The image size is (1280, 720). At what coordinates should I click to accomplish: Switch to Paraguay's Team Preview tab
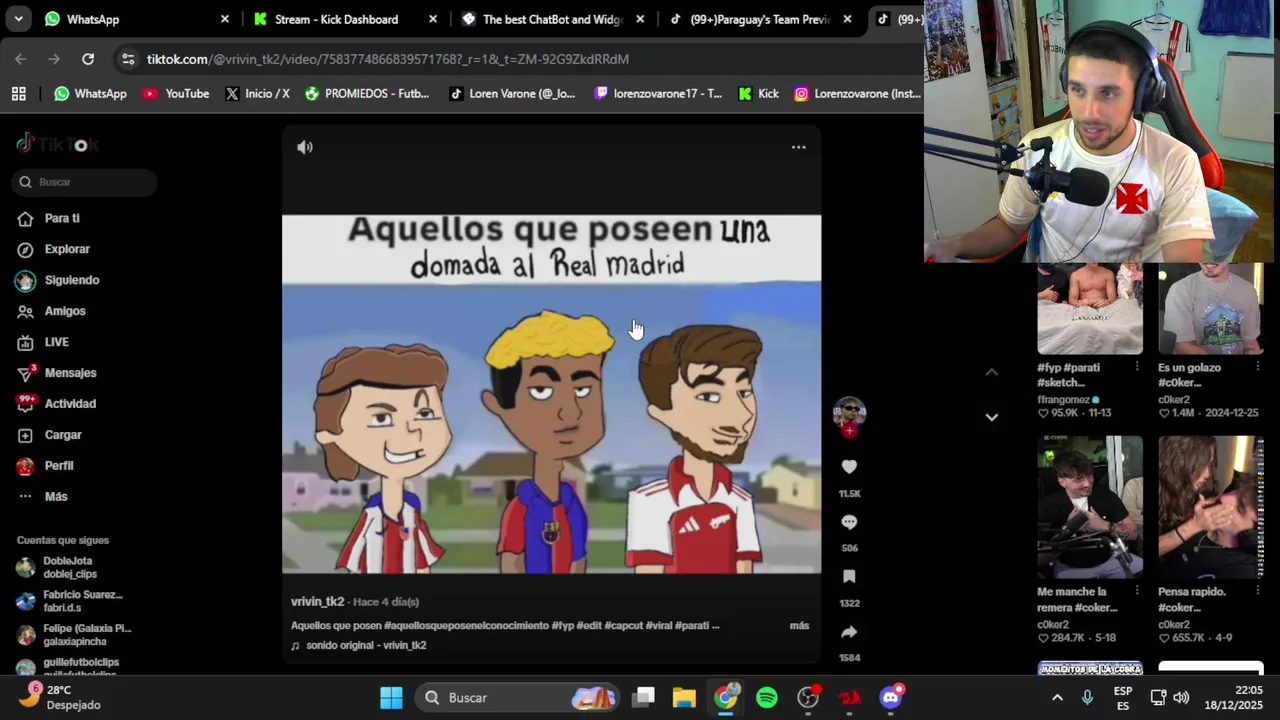[761, 19]
